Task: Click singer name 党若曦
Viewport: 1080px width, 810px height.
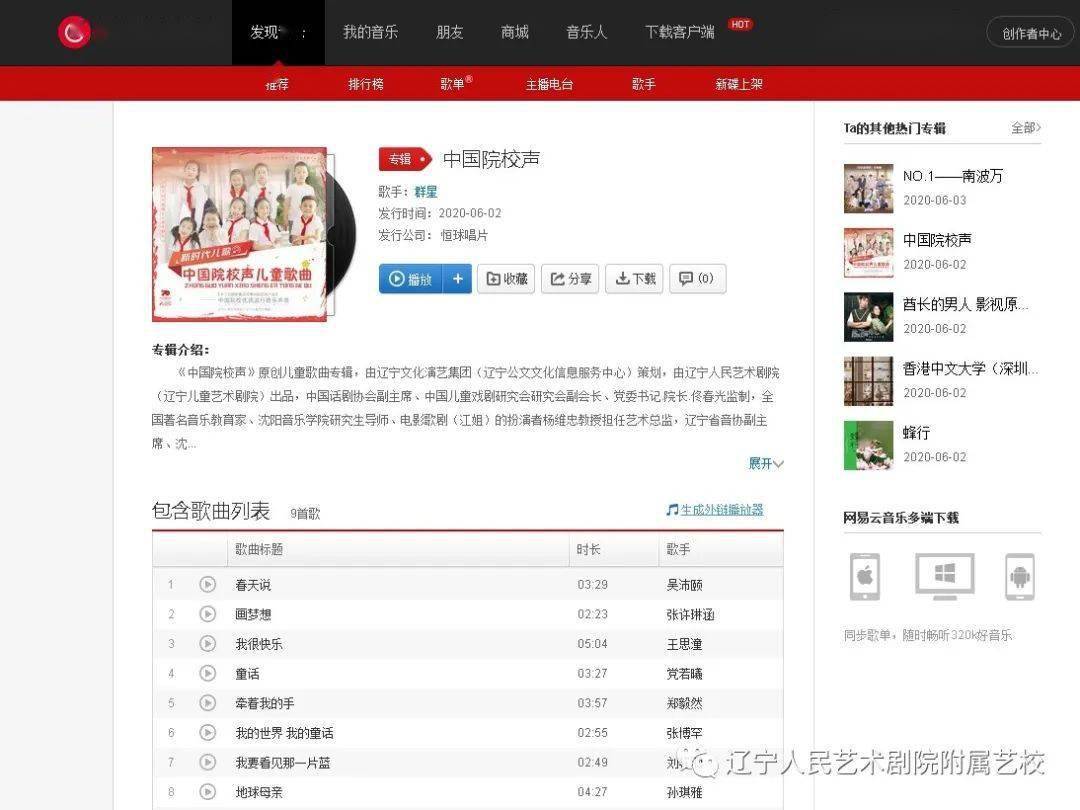Action: (x=684, y=674)
